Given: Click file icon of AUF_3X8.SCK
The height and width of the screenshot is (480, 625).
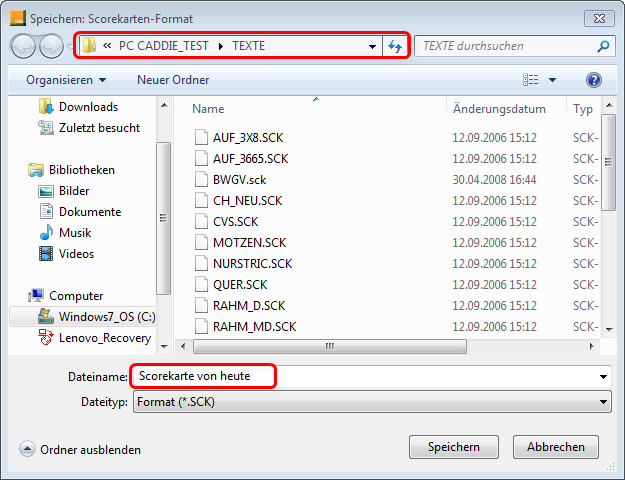Looking at the screenshot, I should pos(201,138).
